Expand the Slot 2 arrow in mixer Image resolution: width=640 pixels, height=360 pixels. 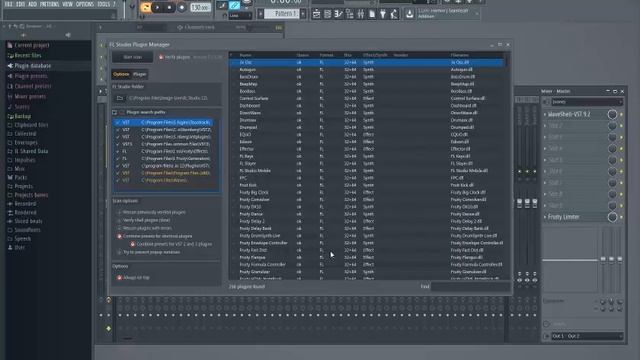(x=545, y=126)
